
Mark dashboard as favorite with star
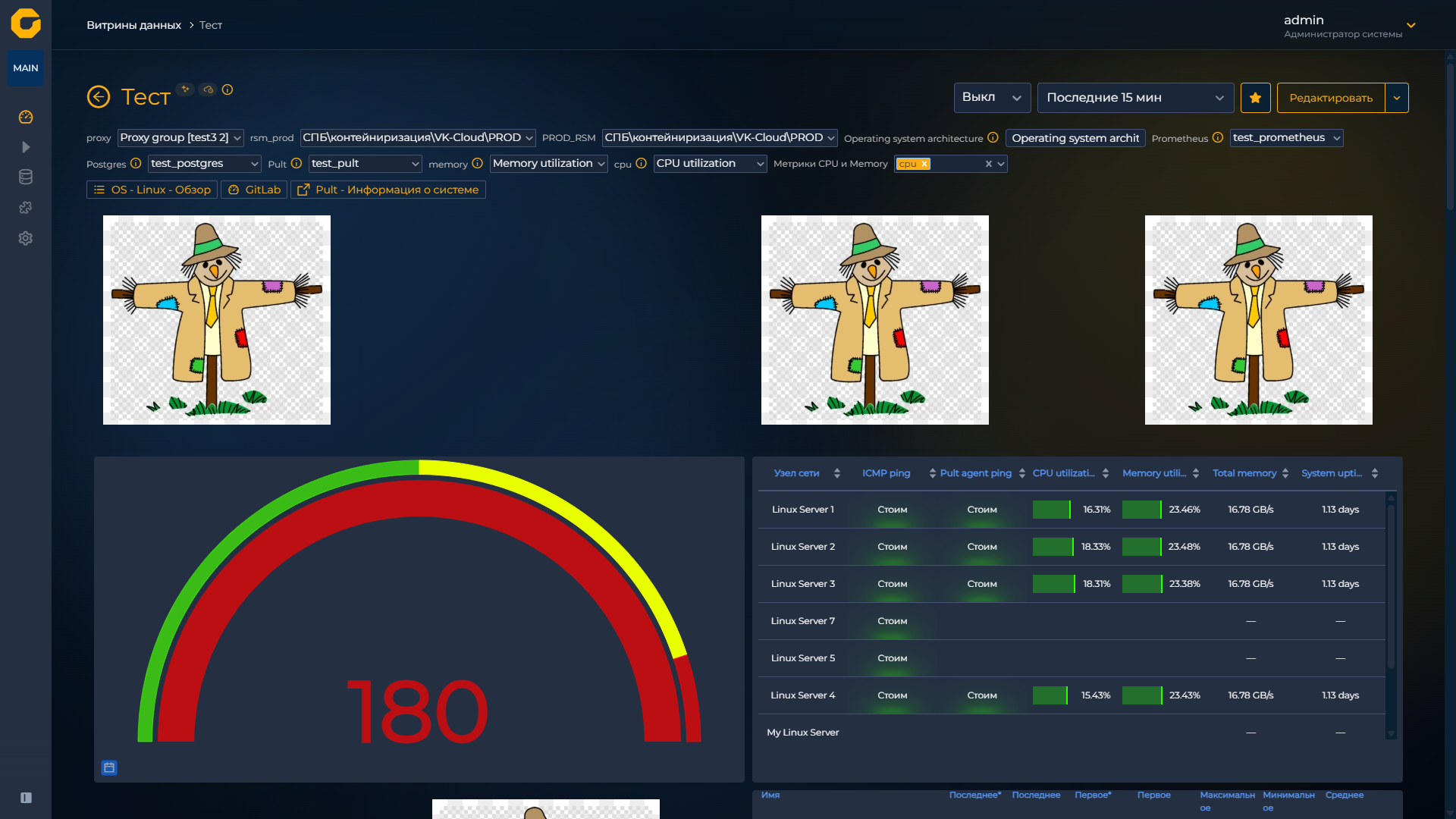tap(1255, 98)
